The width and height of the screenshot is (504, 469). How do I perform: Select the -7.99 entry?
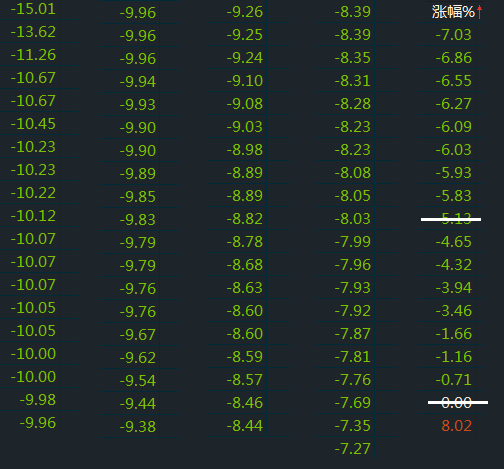coord(353,242)
